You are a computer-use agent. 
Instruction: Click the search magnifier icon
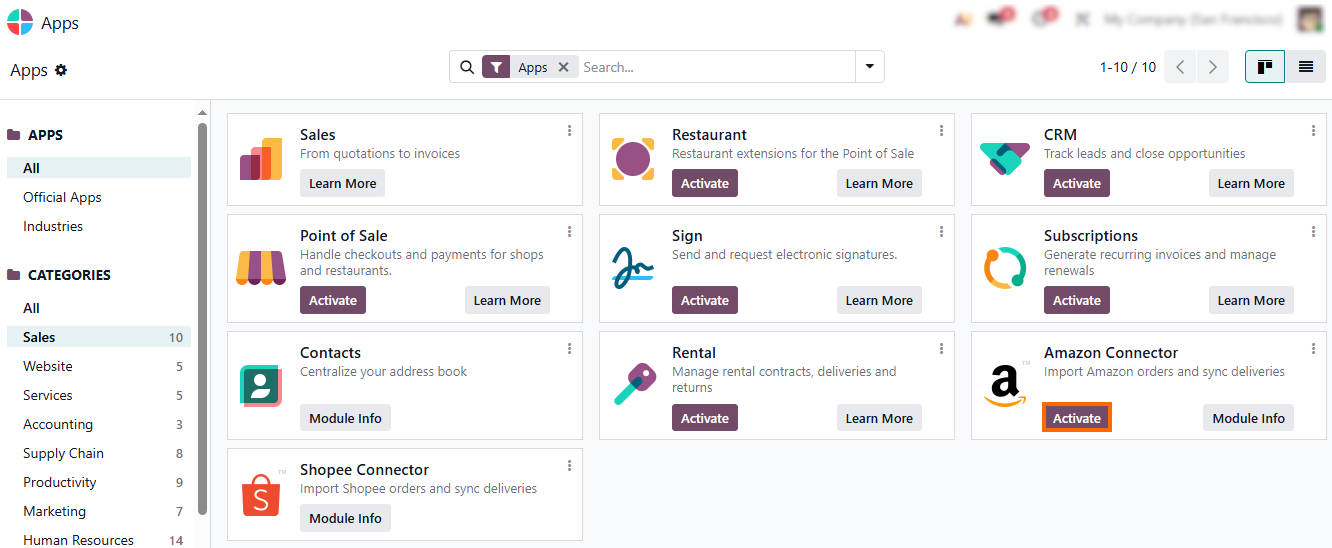[467, 67]
